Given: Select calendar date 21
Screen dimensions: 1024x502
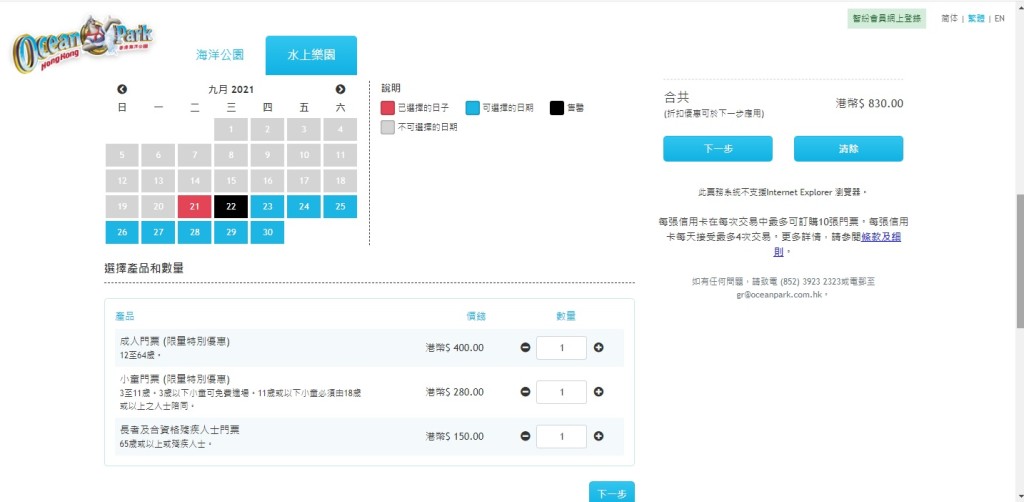Looking at the screenshot, I should point(195,206).
